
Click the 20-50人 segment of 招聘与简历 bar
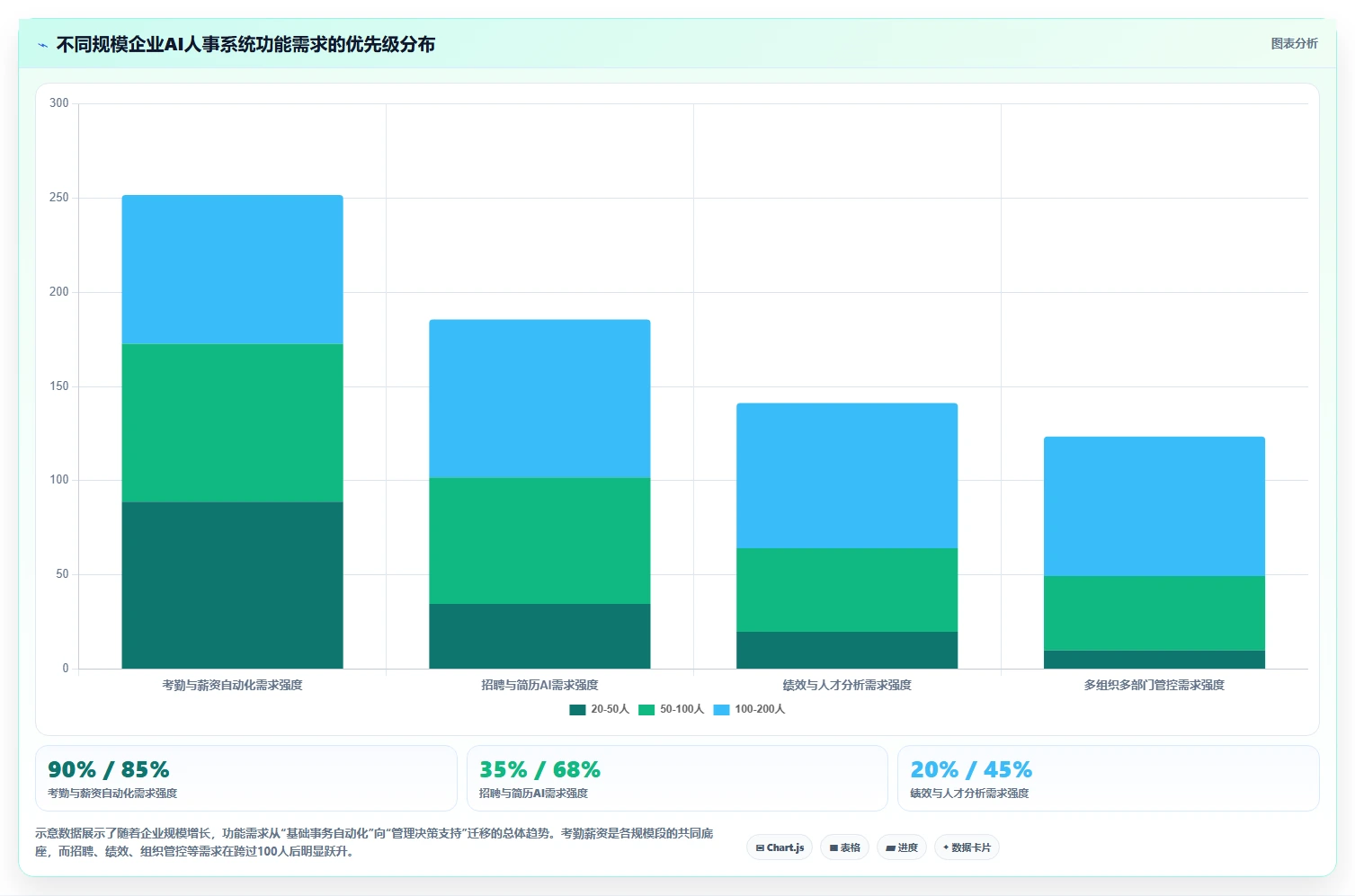pyautogui.click(x=539, y=636)
